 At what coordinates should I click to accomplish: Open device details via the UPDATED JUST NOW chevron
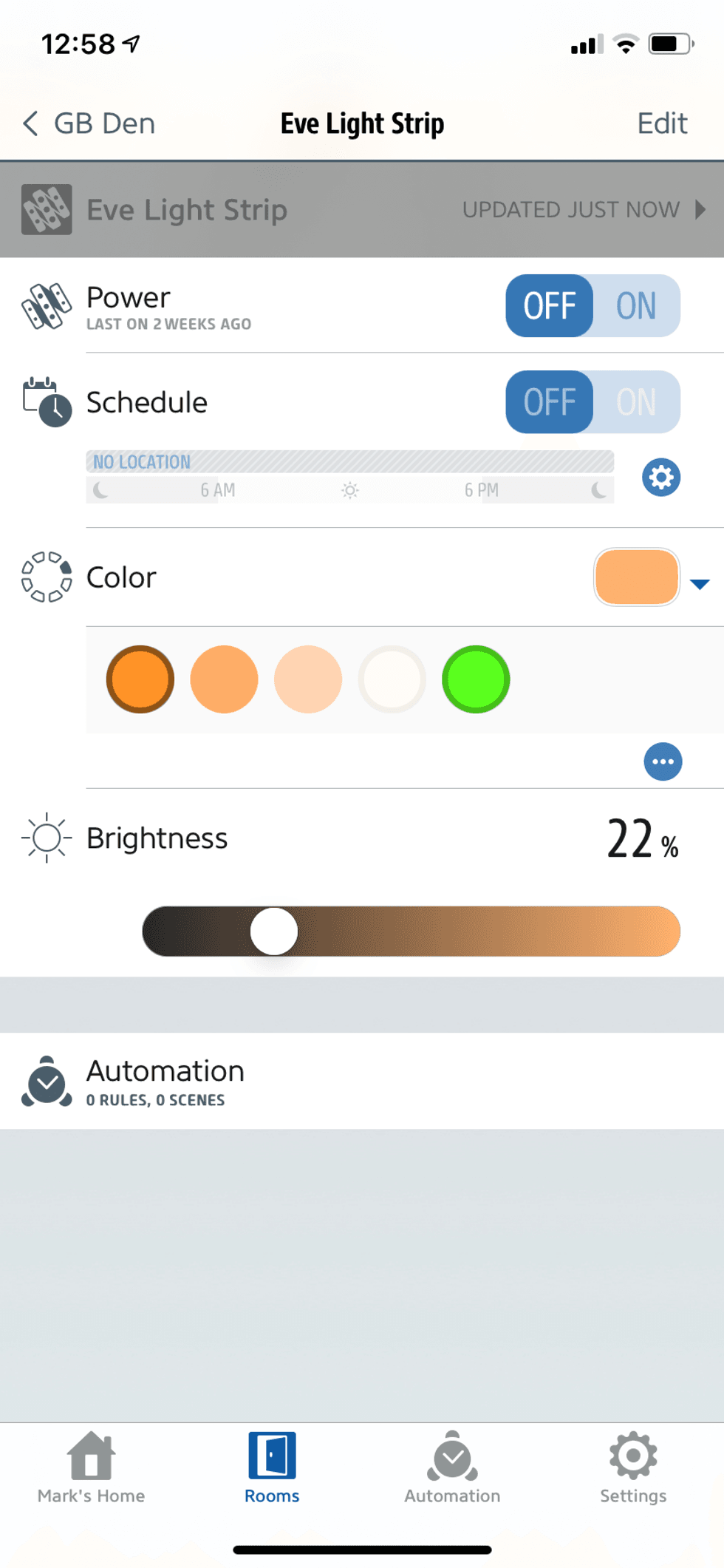coord(701,210)
